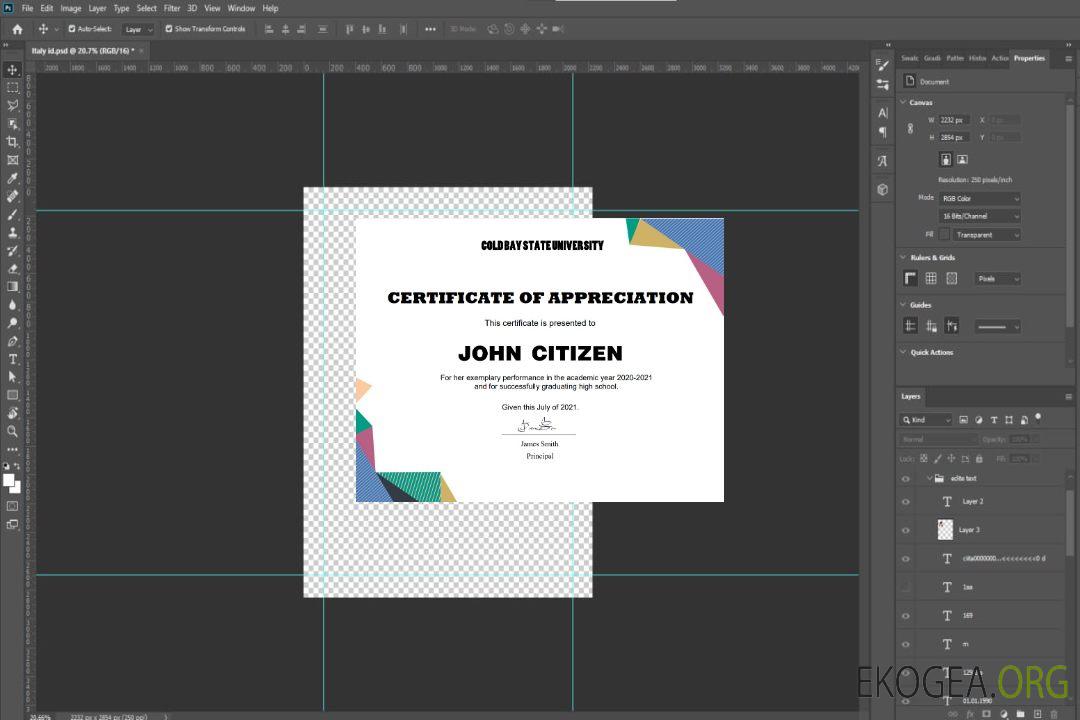
Task: Click the foreground color swatch
Action: coord(9,481)
